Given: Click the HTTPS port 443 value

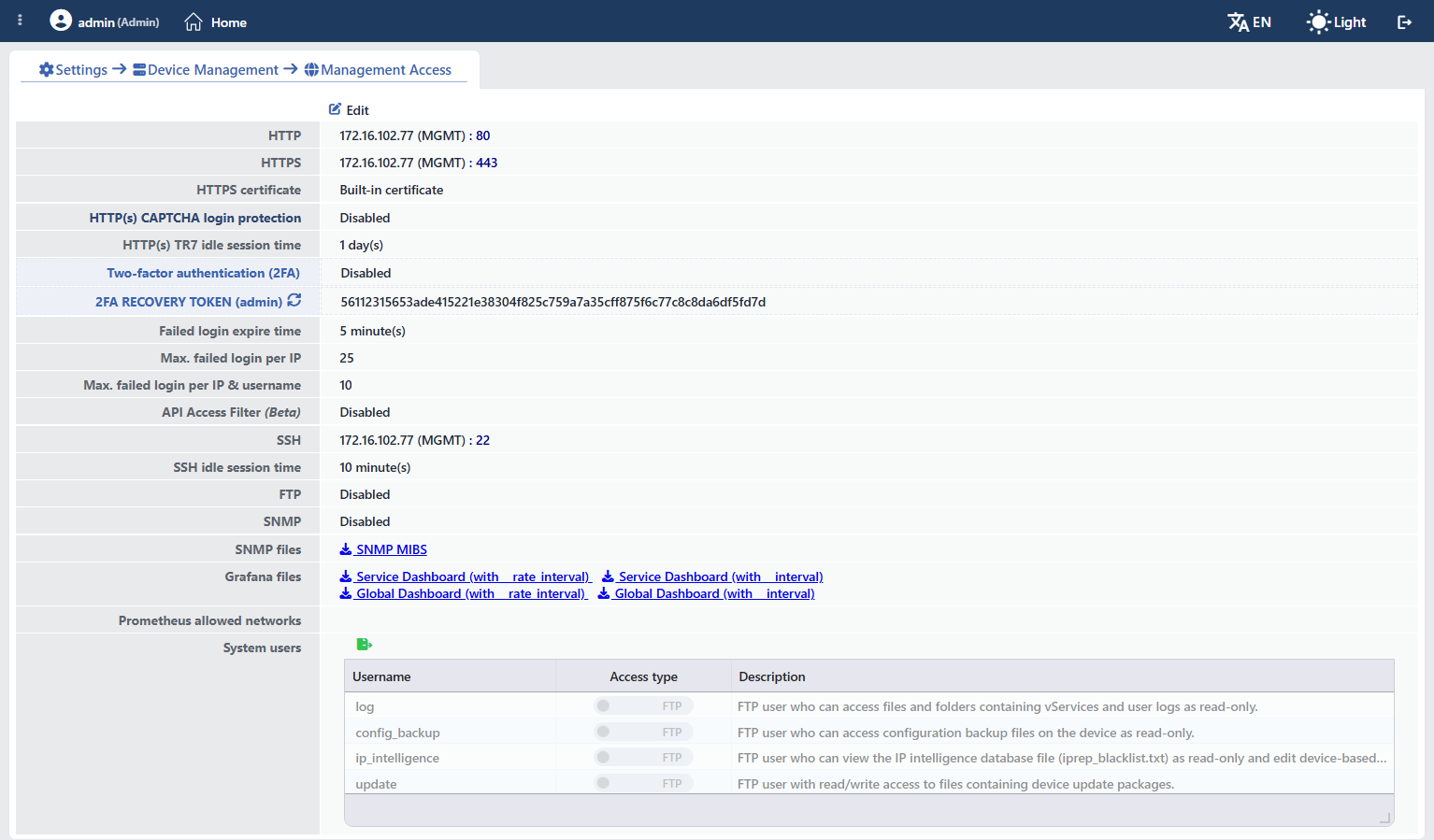Looking at the screenshot, I should click(x=487, y=163).
